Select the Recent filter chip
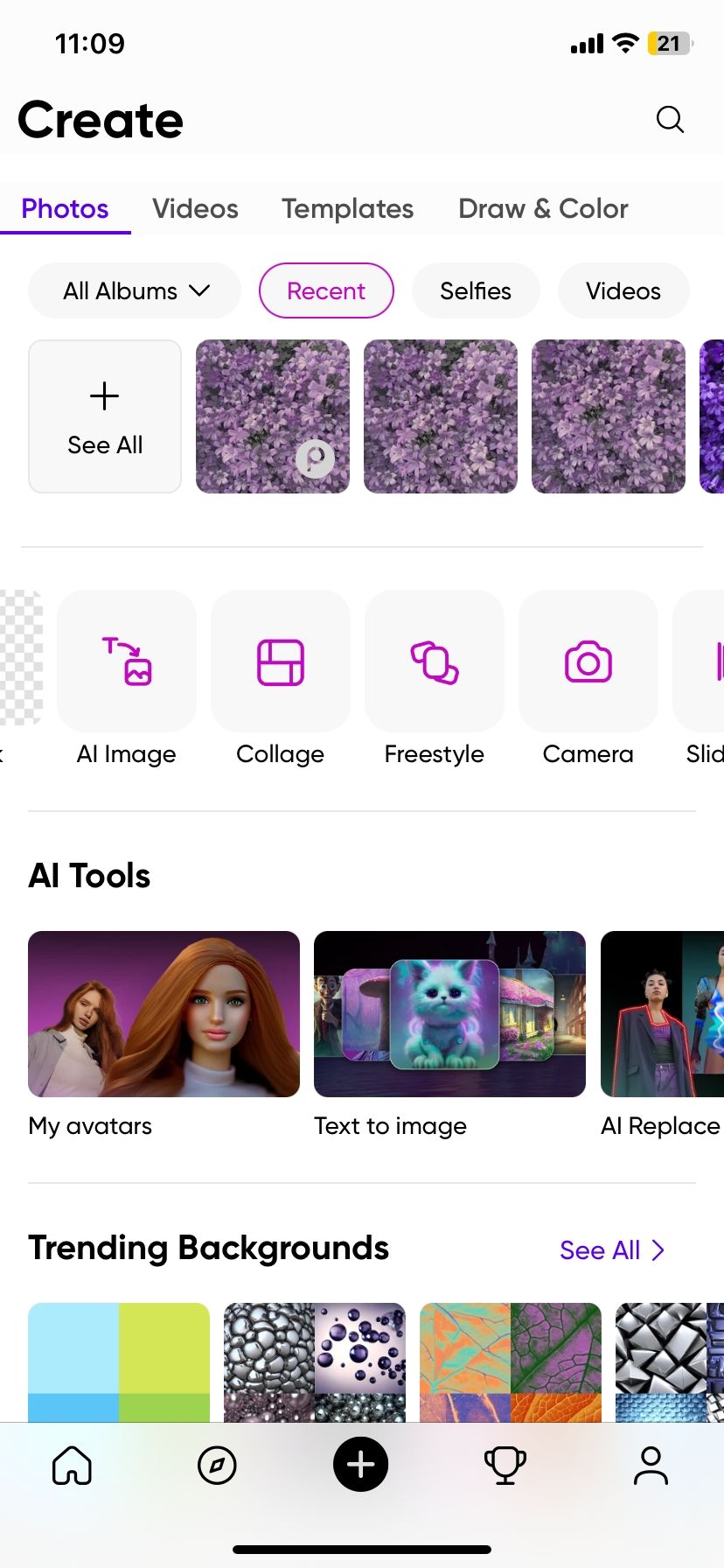 (326, 290)
